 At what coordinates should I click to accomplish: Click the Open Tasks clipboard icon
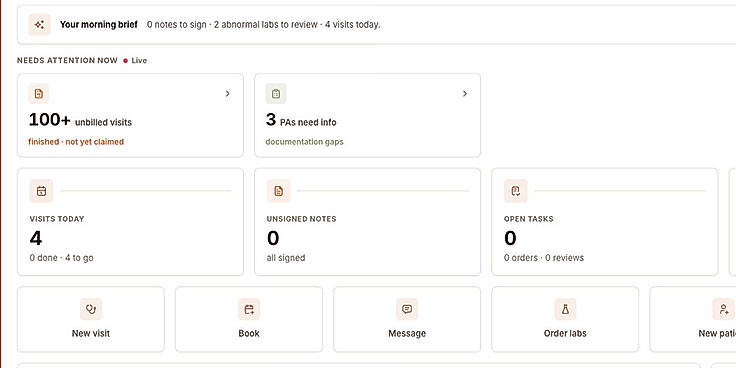coord(516,191)
